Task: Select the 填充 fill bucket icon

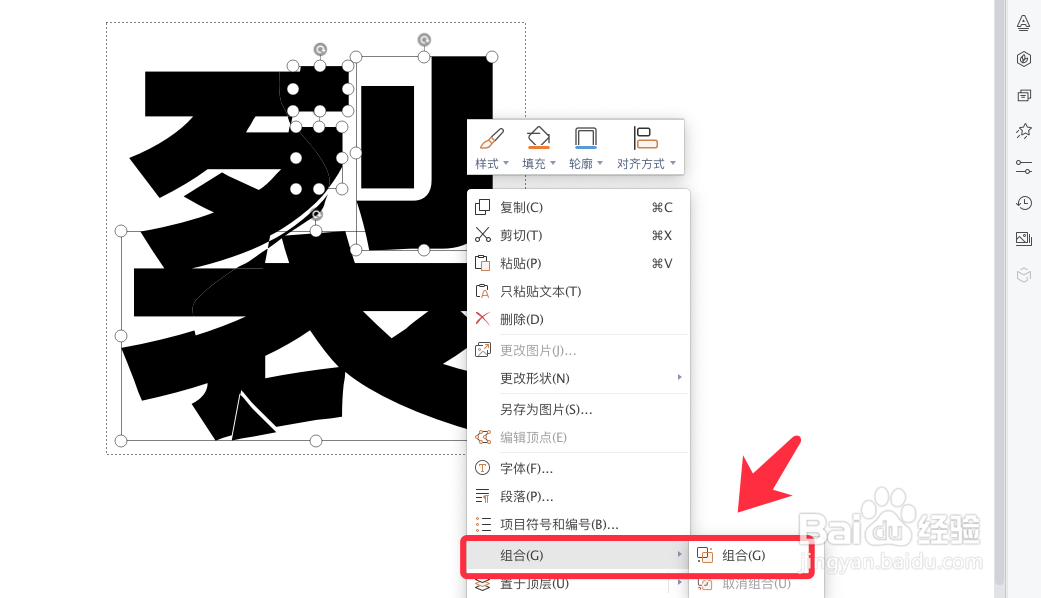Action: 538,138
